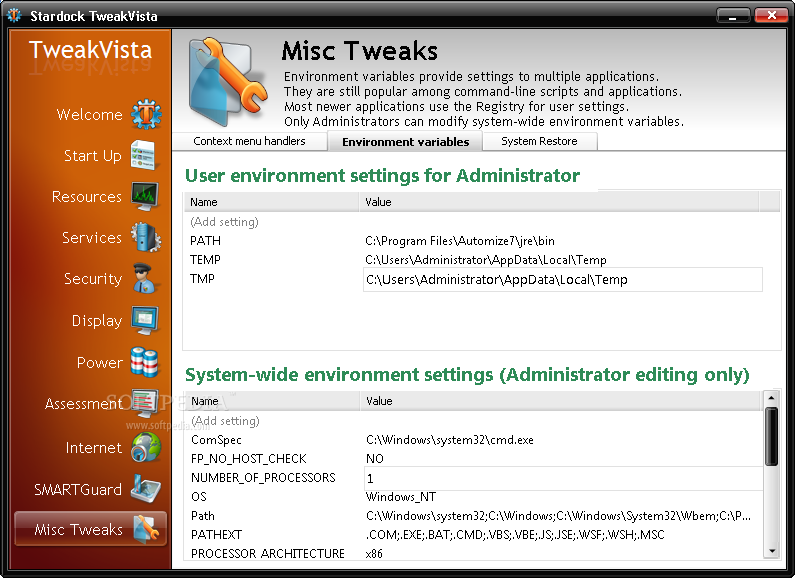Click the Welcome gear icon
Image resolution: width=795 pixels, height=578 pixels.
tap(146, 114)
